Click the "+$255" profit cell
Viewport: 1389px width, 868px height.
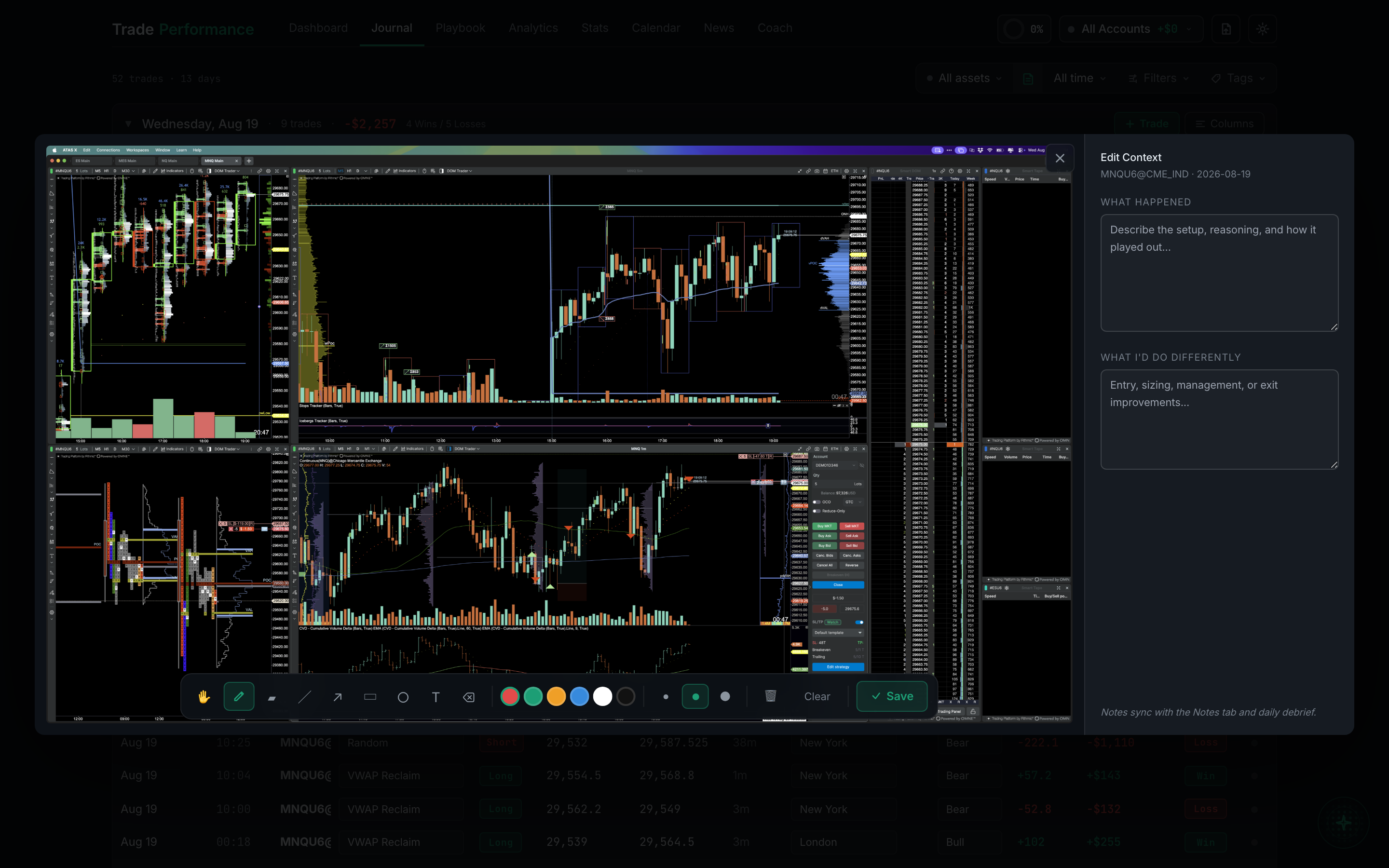(x=1104, y=842)
